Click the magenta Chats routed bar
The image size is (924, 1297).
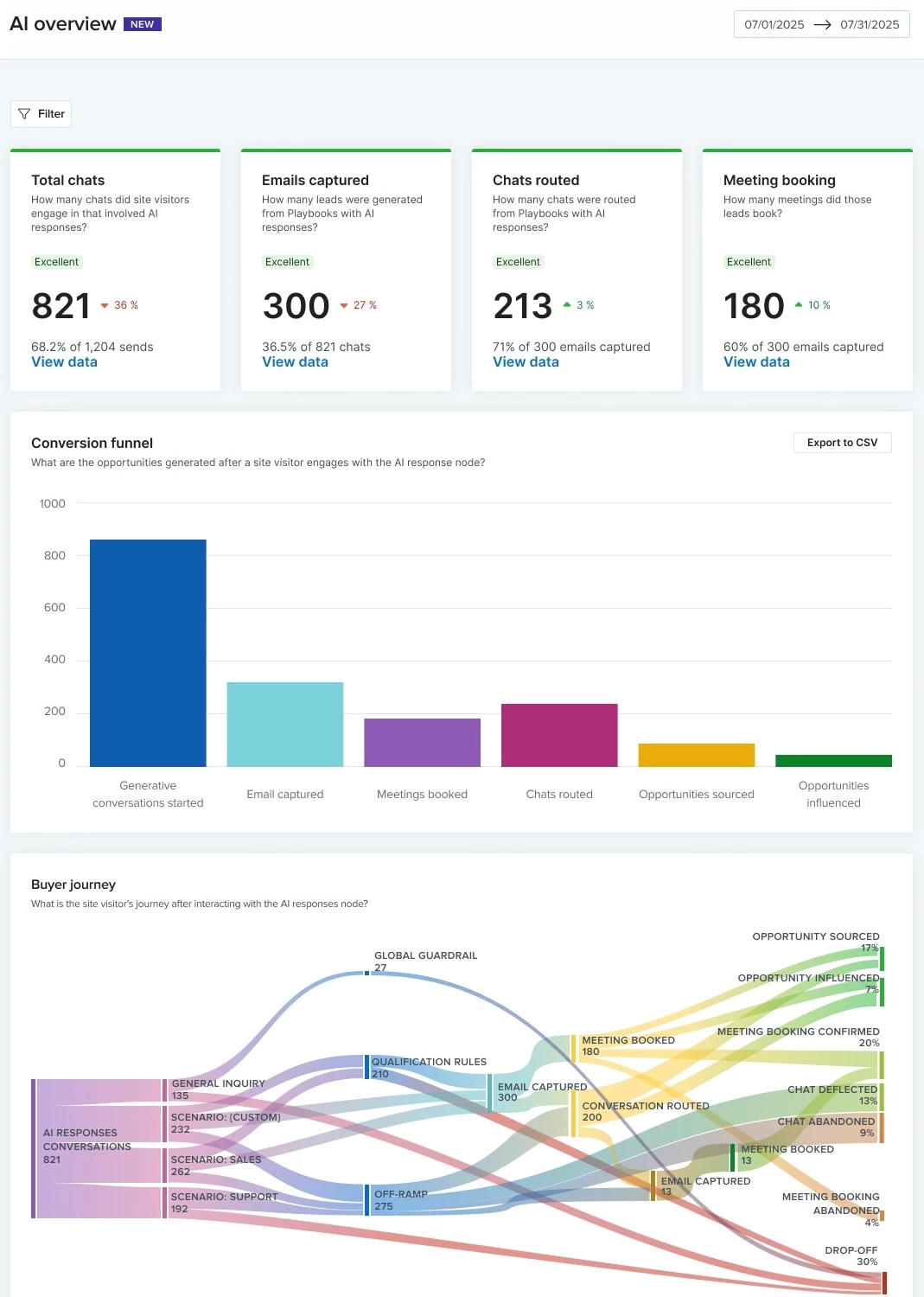click(x=559, y=735)
